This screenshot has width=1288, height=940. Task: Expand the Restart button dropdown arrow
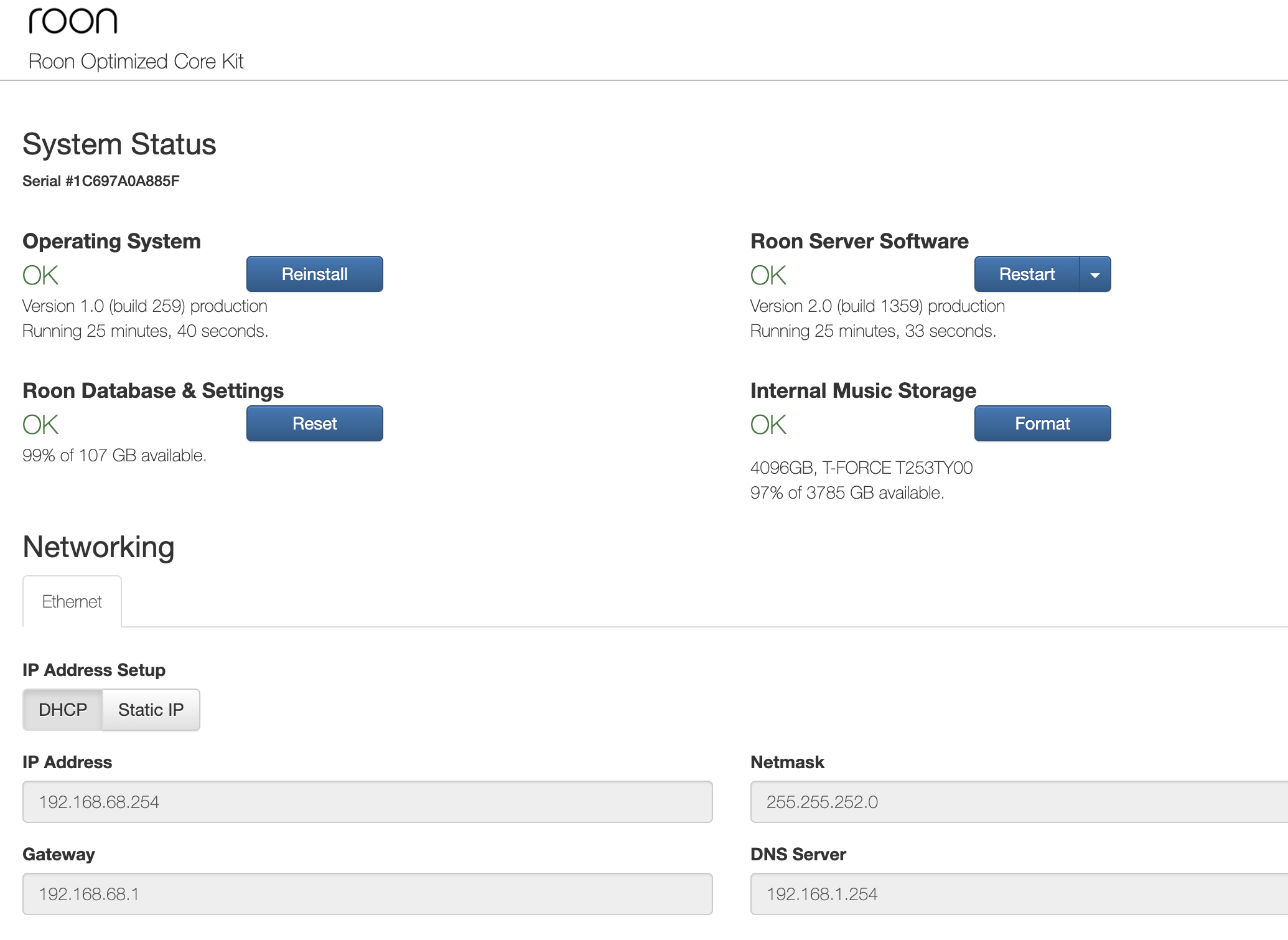click(x=1095, y=275)
